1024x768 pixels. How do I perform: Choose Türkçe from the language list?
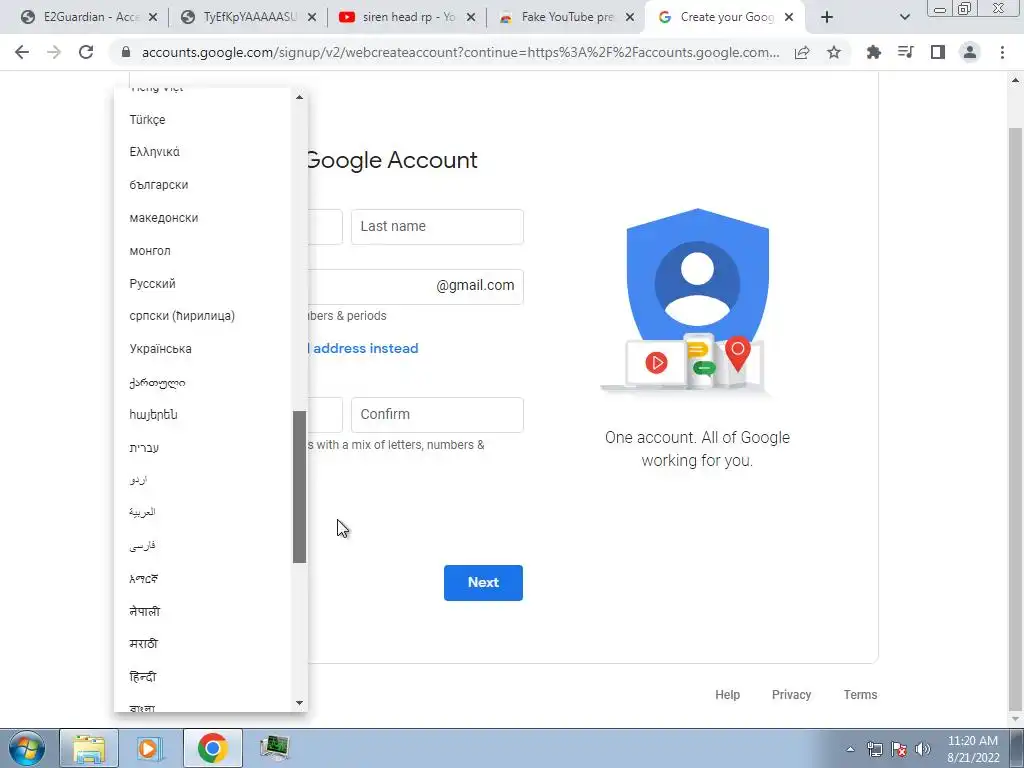202,120
